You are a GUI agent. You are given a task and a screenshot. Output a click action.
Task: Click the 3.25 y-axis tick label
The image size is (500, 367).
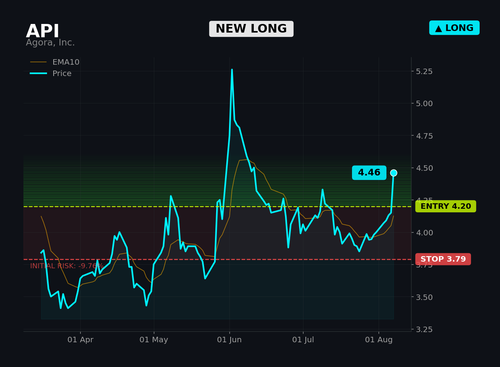(x=424, y=329)
